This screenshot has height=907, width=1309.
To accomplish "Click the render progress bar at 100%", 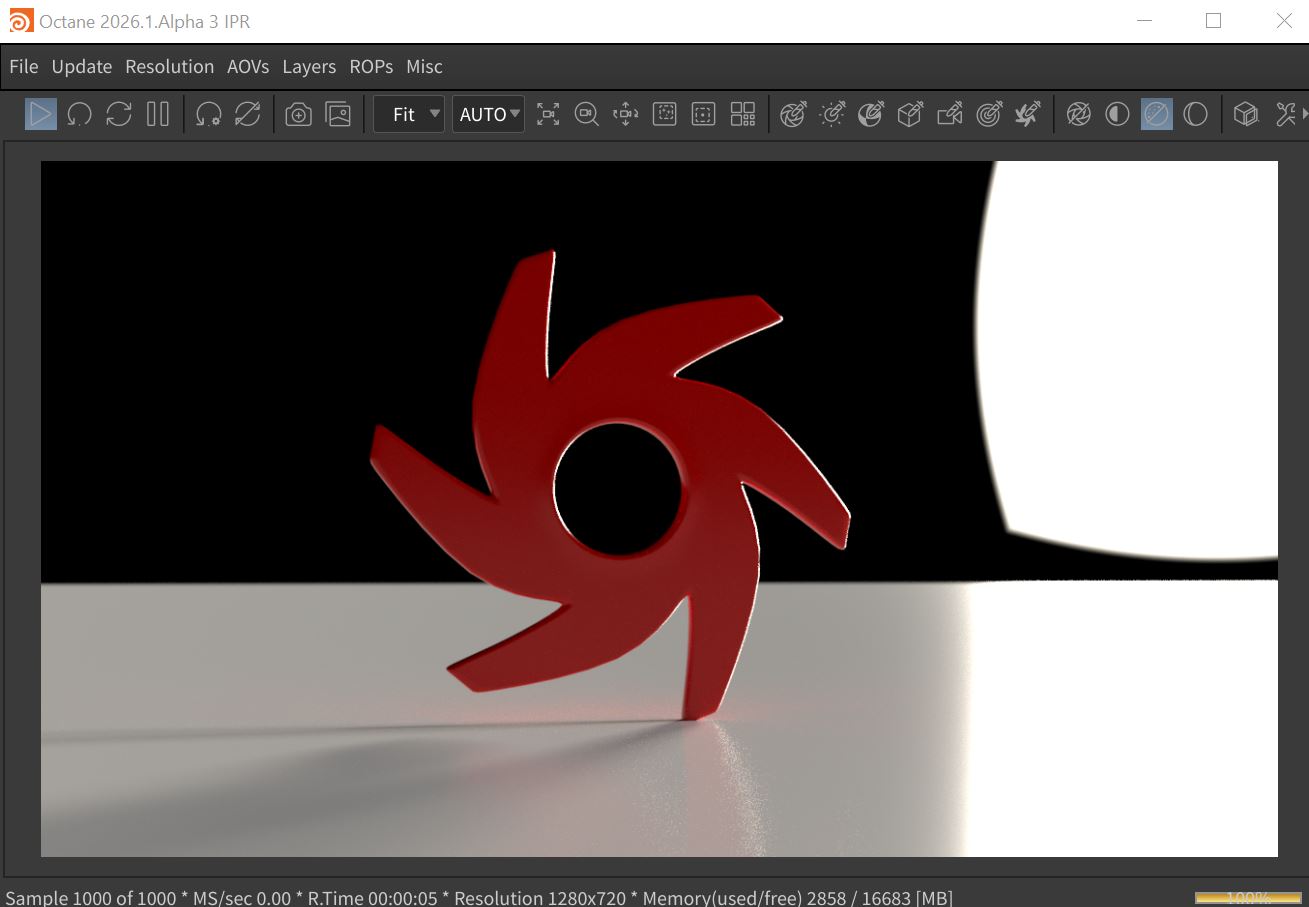I will click(x=1247, y=898).
